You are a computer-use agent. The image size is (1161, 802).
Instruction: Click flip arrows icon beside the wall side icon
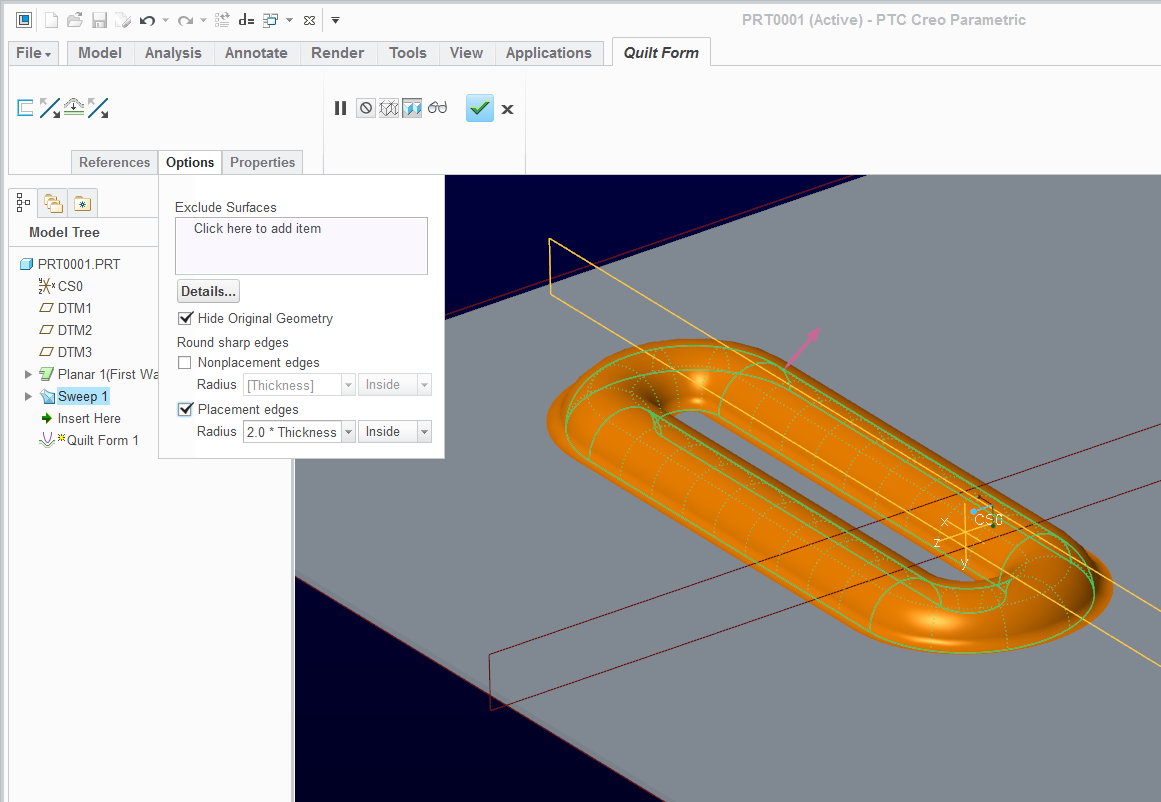[x=50, y=108]
